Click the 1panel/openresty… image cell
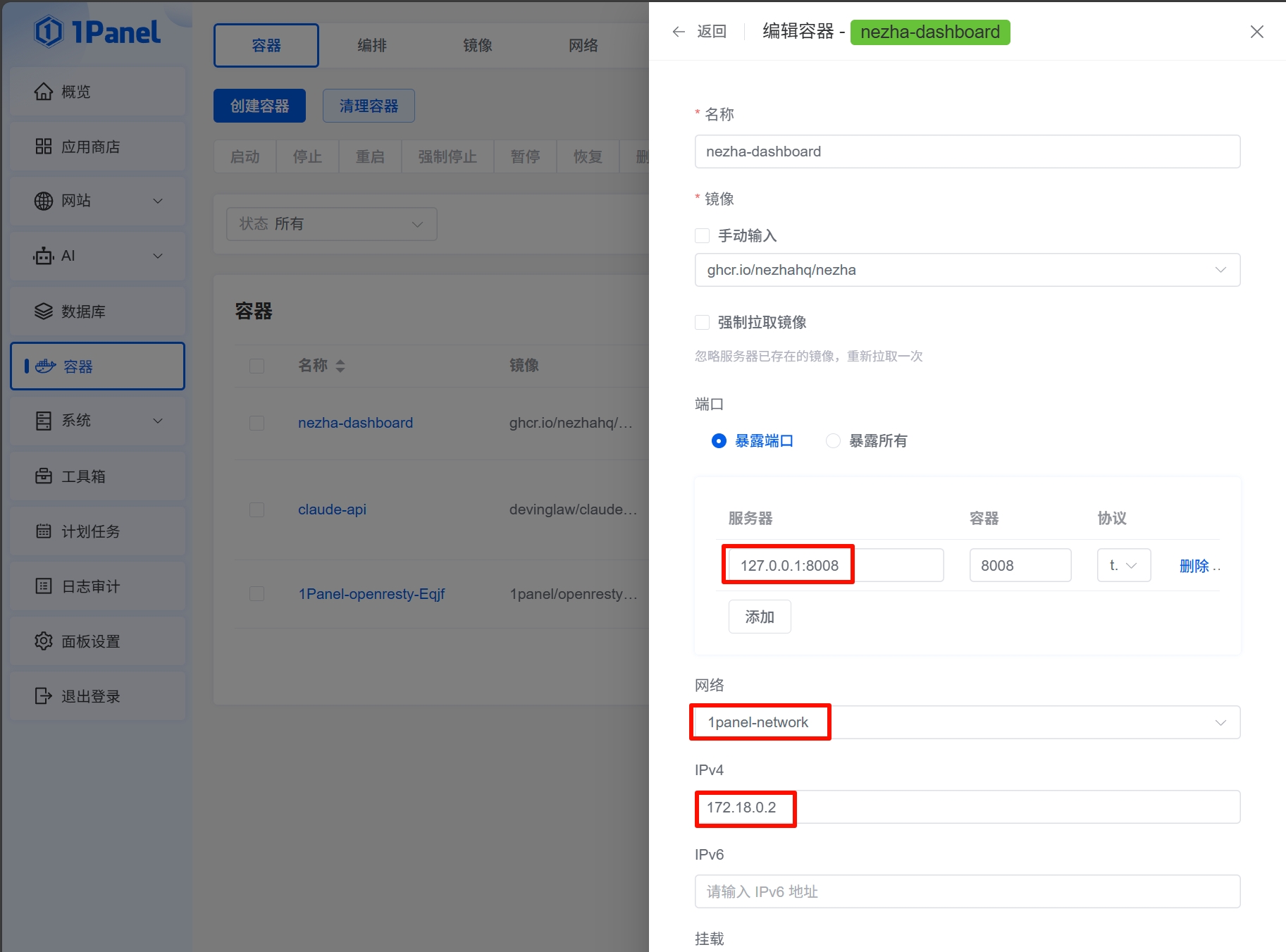 point(573,594)
